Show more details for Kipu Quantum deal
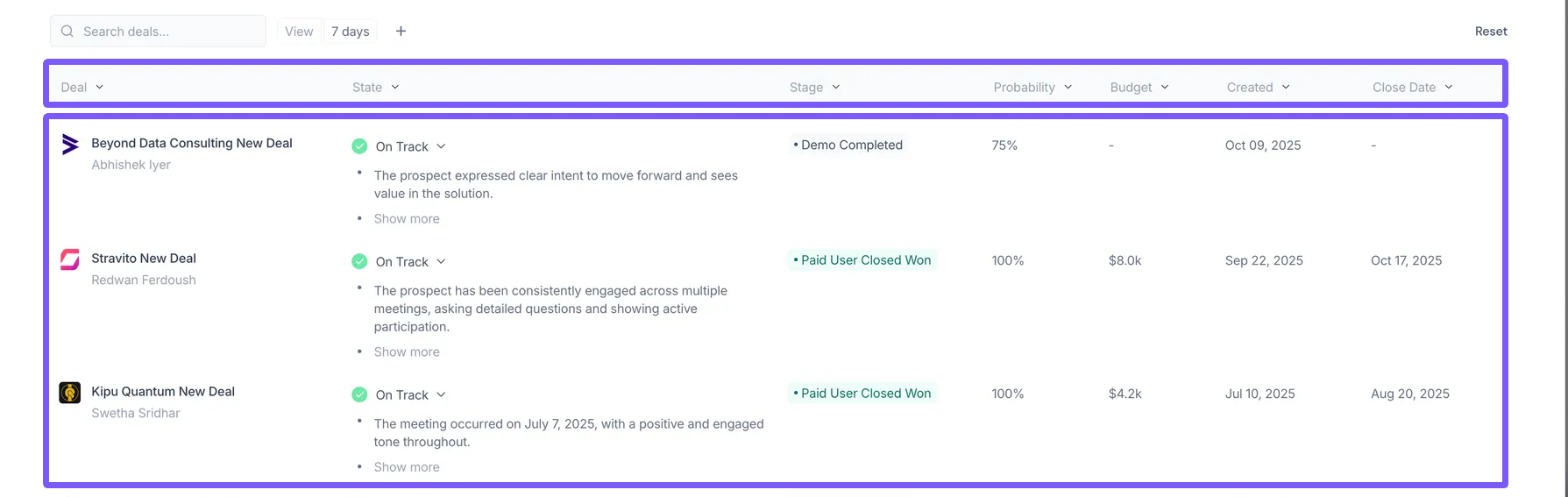 (407, 467)
